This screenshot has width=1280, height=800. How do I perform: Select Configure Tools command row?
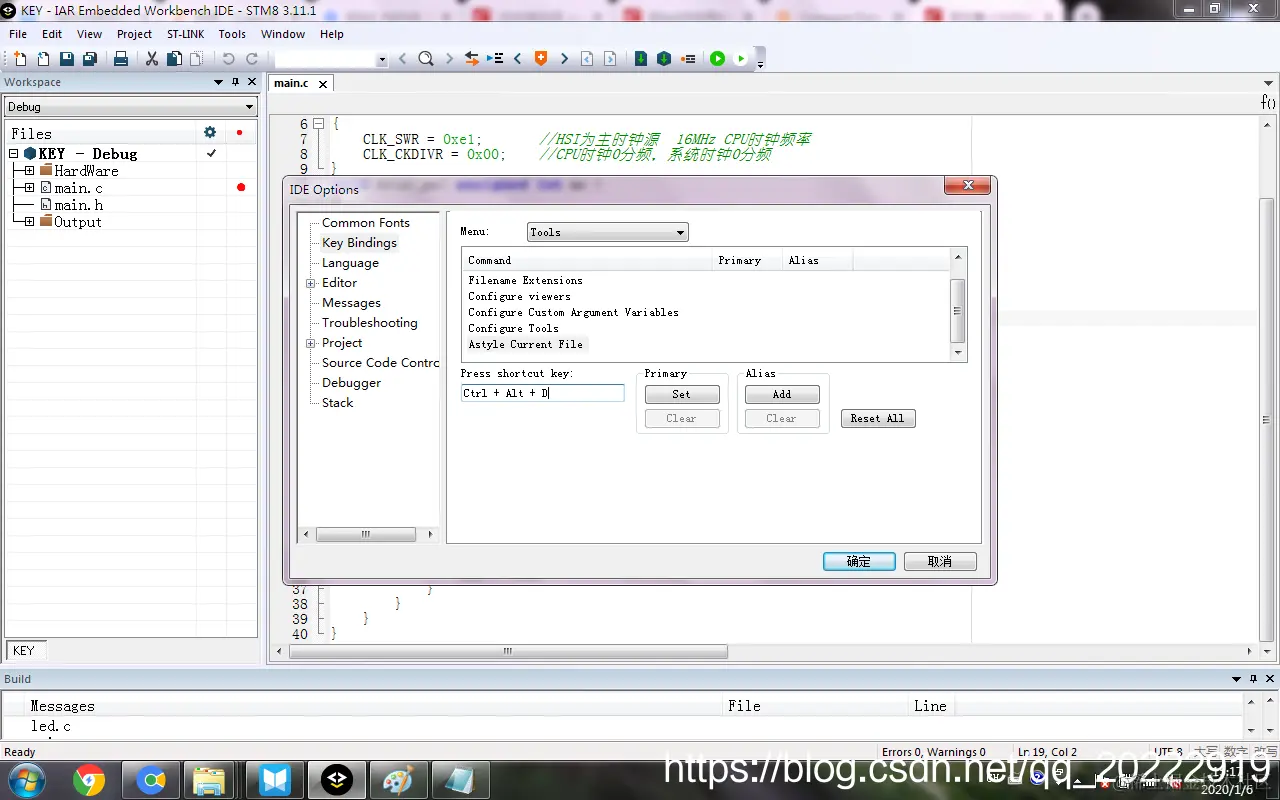click(x=513, y=328)
